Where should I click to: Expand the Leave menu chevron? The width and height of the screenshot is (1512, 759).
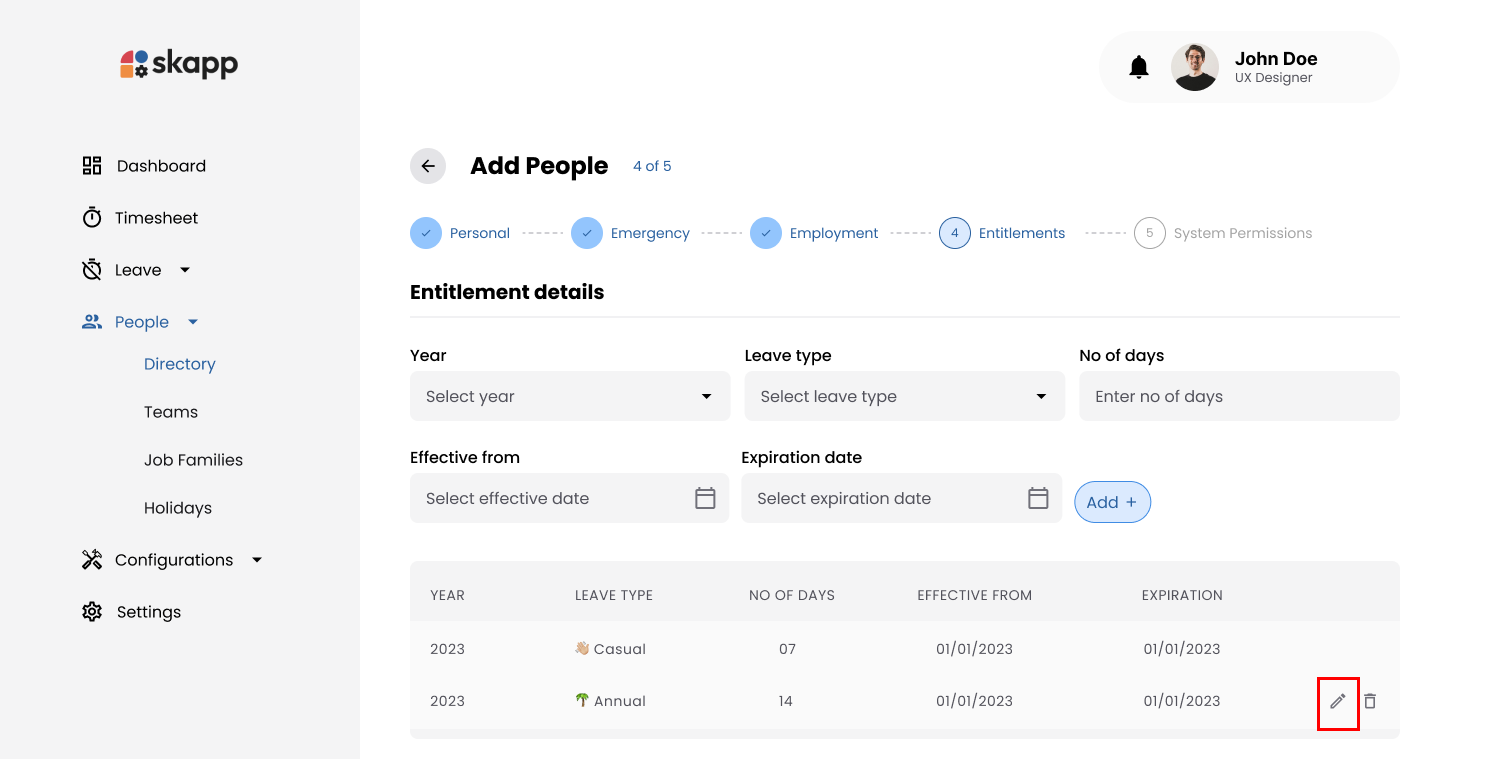tap(184, 269)
